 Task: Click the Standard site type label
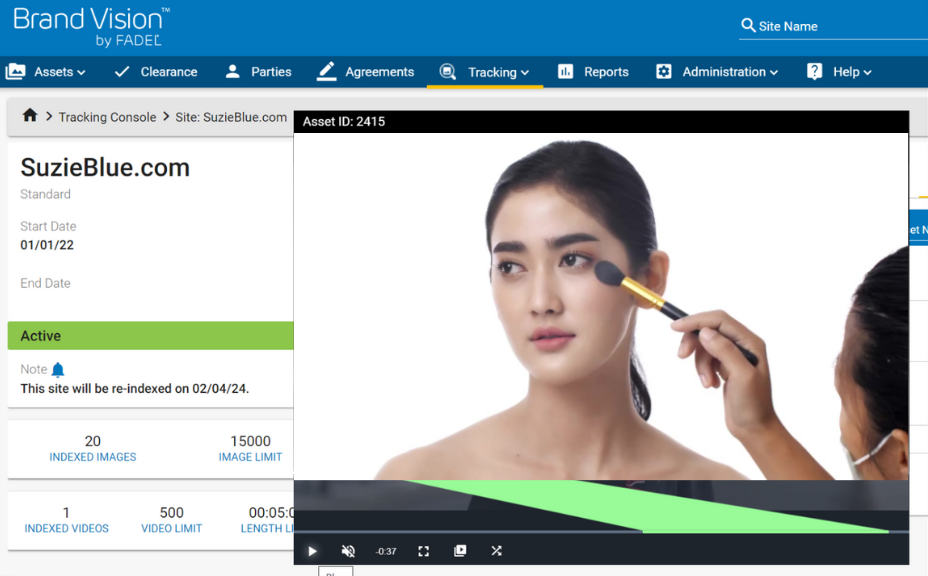[x=45, y=194]
